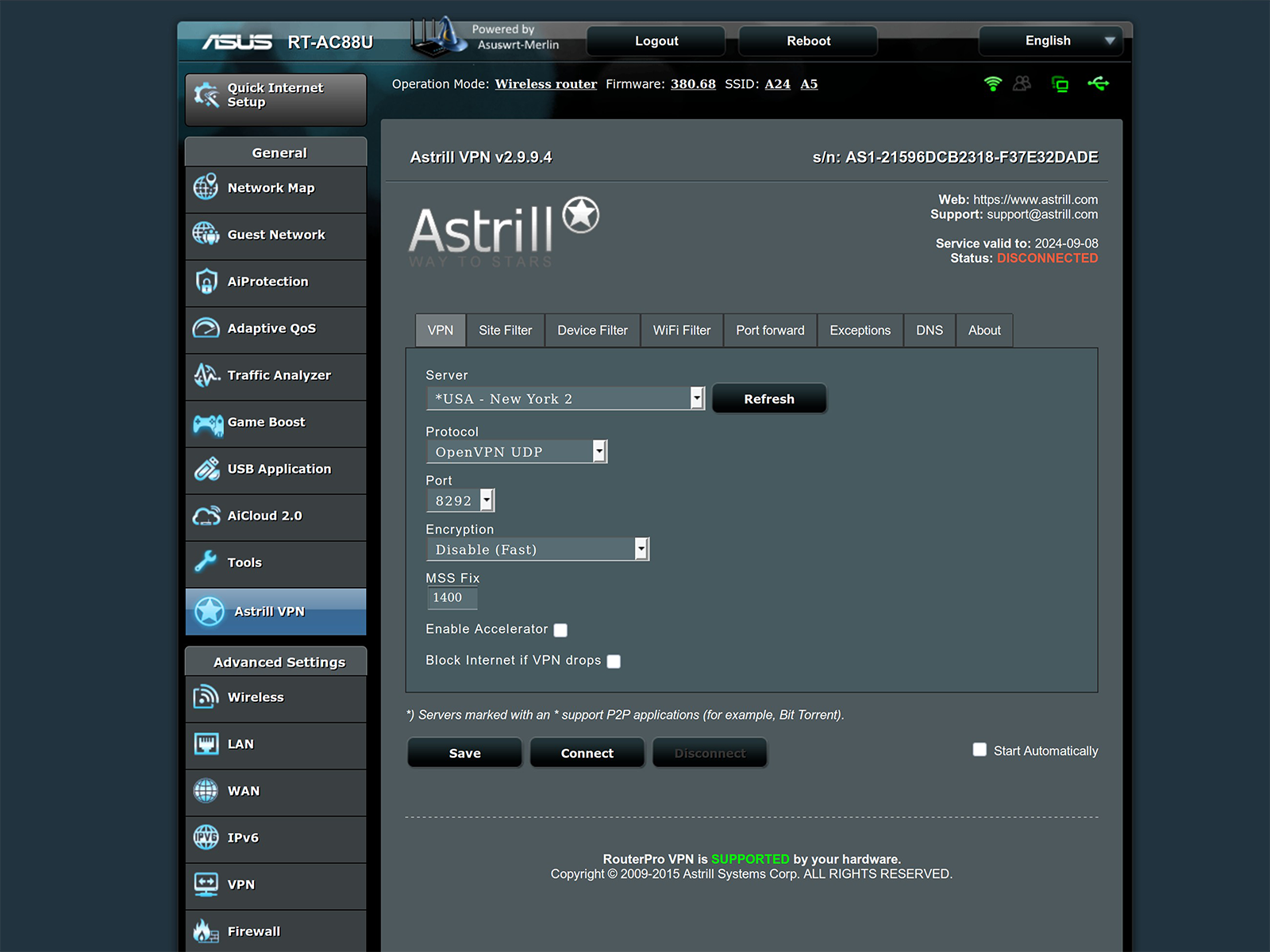This screenshot has width=1270, height=952.
Task: Click the General section header
Action: (x=276, y=152)
